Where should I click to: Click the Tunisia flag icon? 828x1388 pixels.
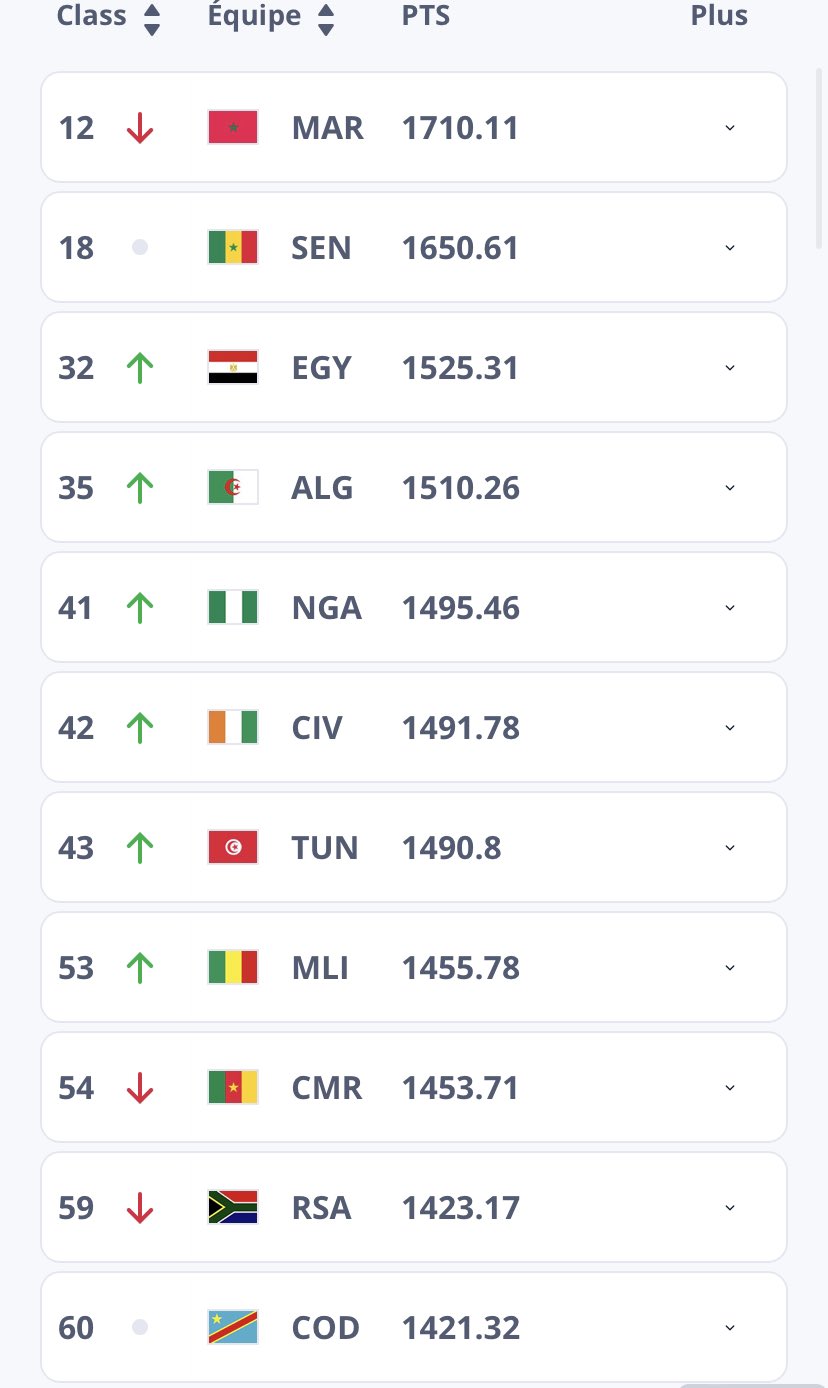point(233,848)
